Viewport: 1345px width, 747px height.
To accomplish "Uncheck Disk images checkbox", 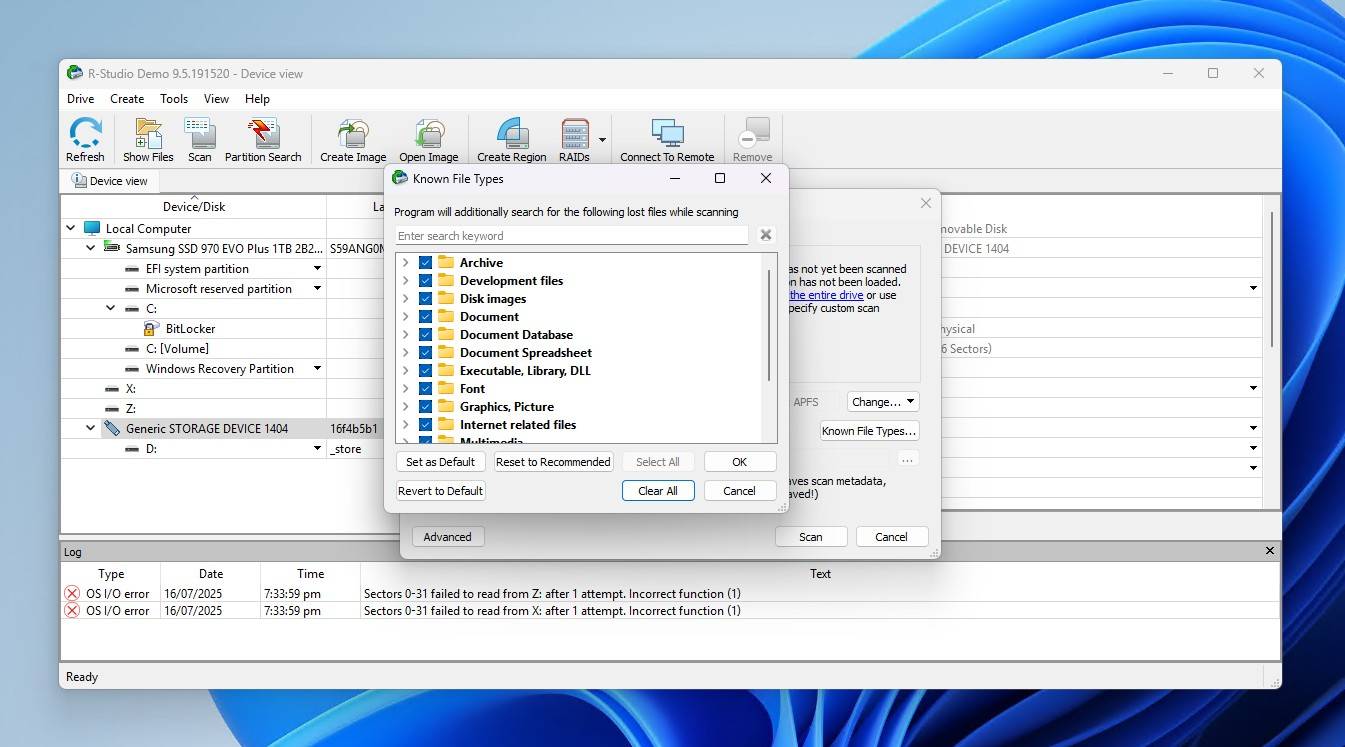I will pyautogui.click(x=425, y=298).
